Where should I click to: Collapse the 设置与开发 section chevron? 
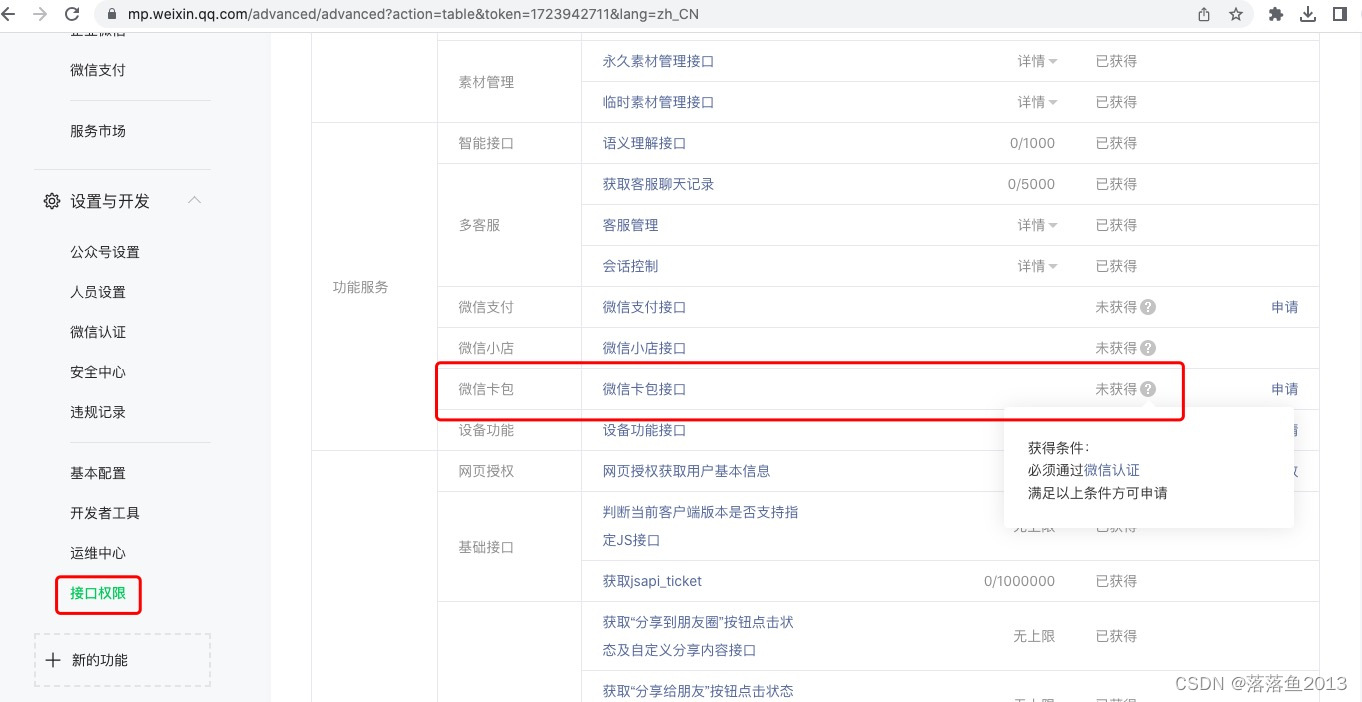pyautogui.click(x=195, y=200)
